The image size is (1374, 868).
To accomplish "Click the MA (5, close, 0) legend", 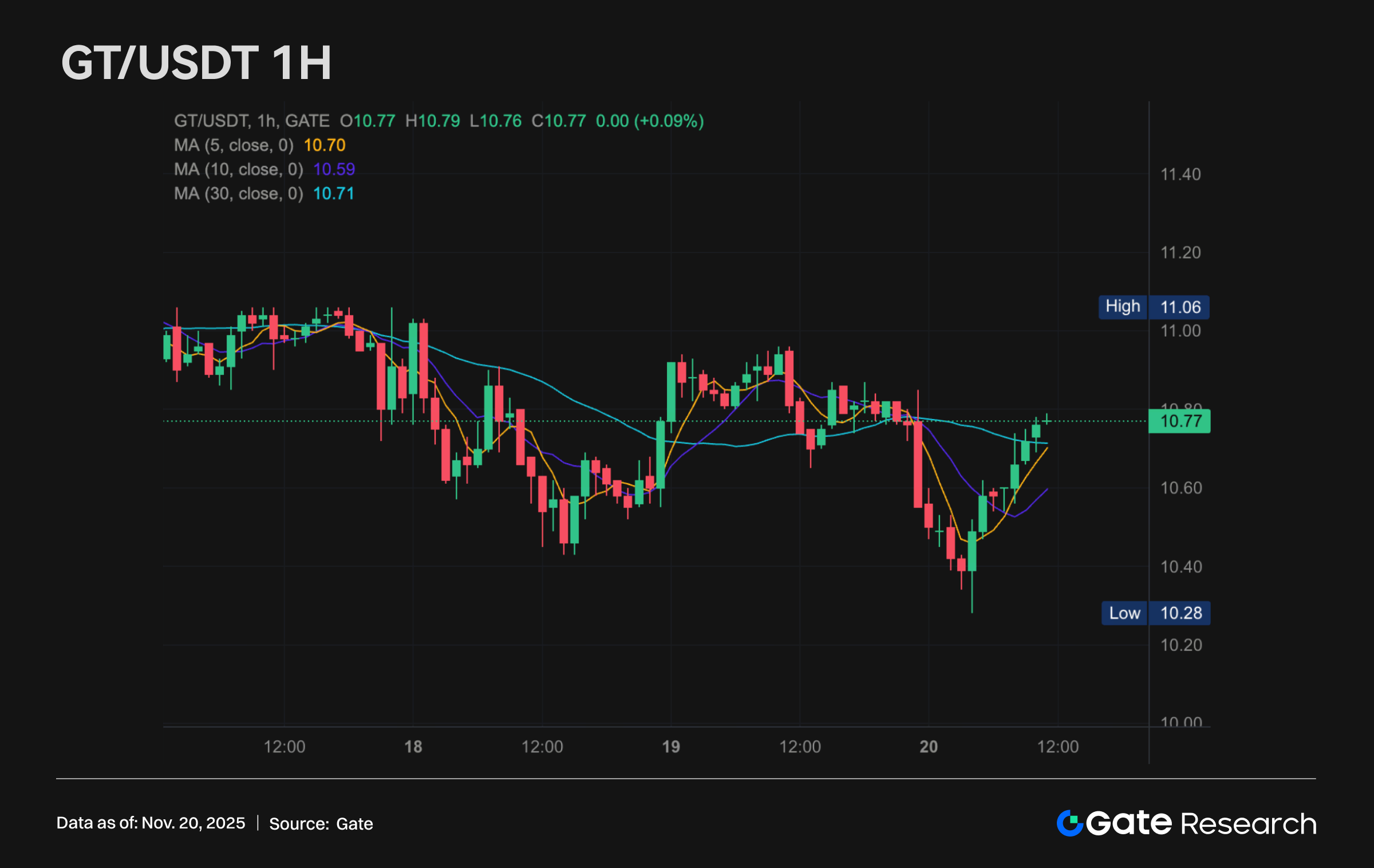I will click(x=234, y=145).
